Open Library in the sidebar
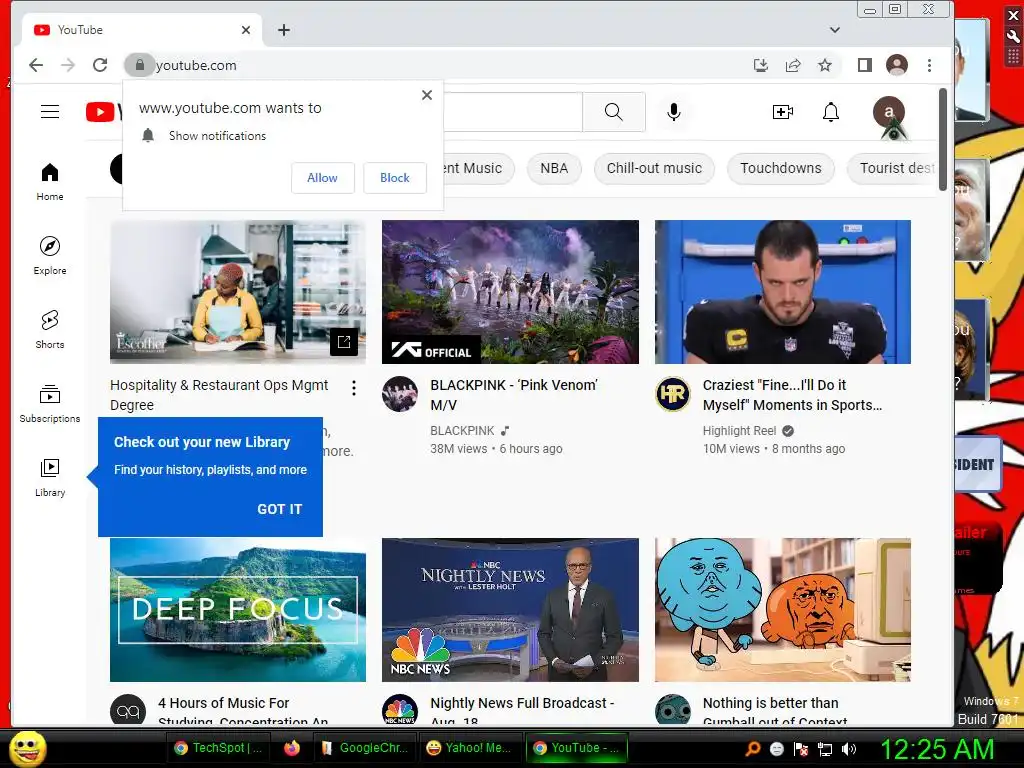Image resolution: width=1024 pixels, height=768 pixels. pyautogui.click(x=50, y=477)
